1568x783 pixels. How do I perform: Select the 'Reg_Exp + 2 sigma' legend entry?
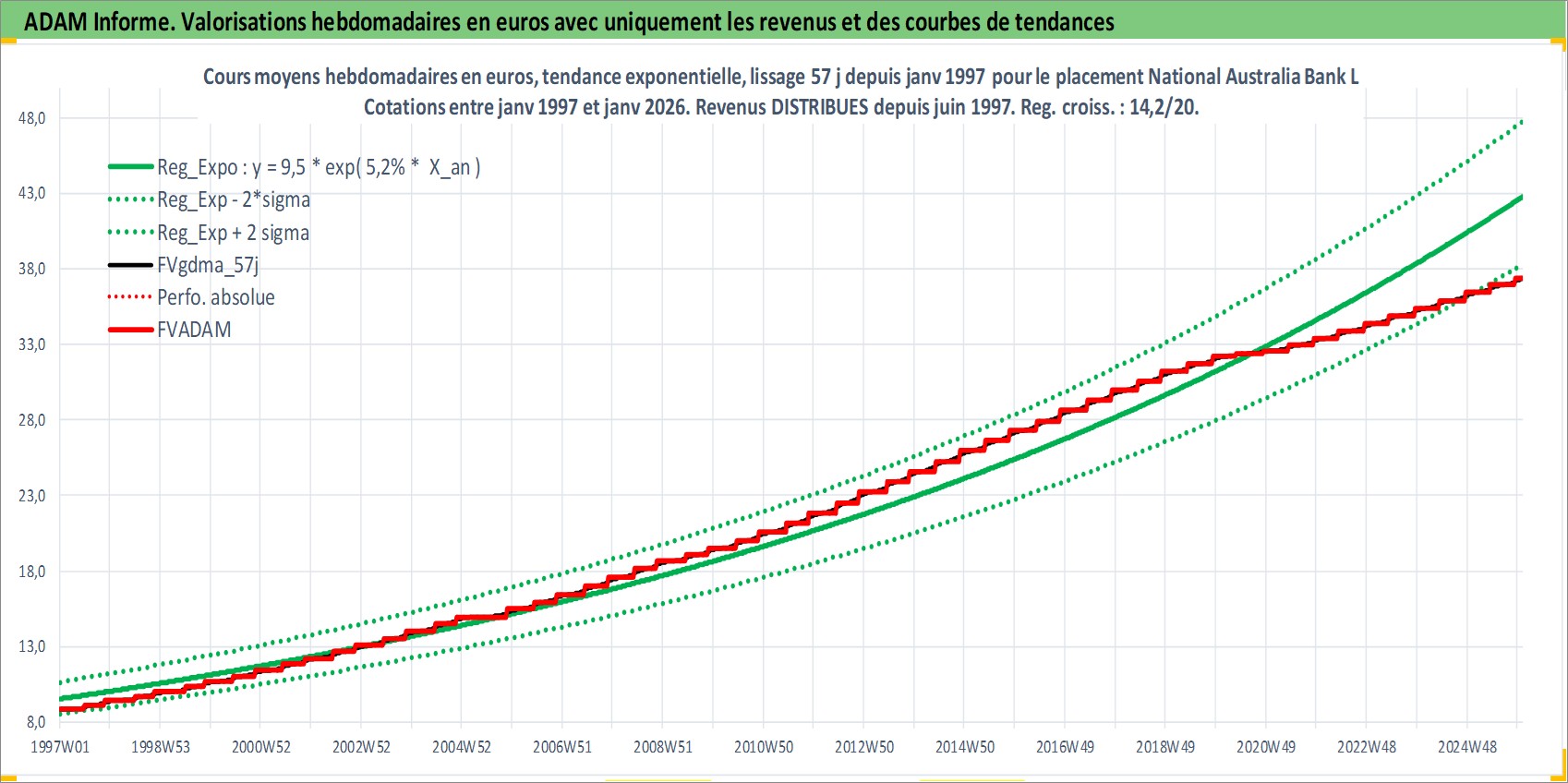coord(233,233)
